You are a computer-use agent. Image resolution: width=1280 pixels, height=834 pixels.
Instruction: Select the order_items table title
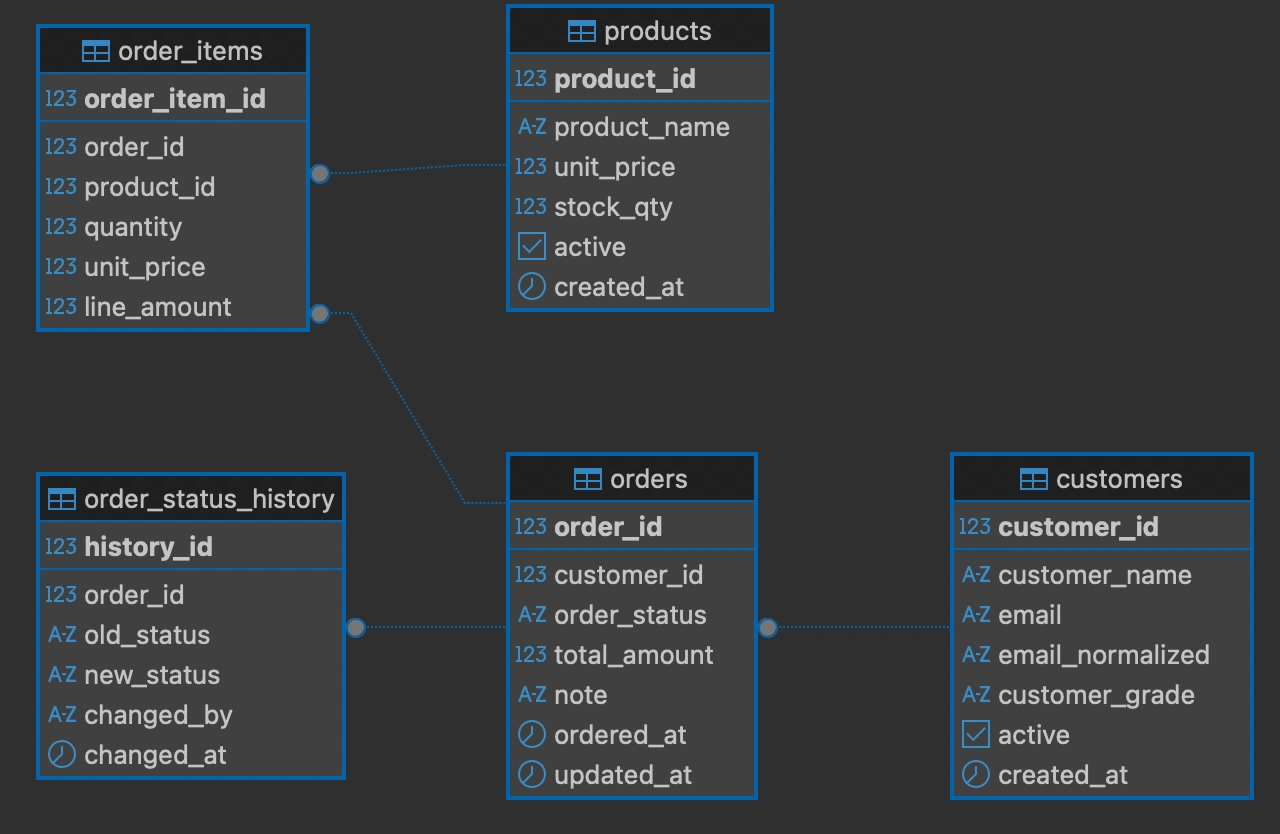(190, 51)
